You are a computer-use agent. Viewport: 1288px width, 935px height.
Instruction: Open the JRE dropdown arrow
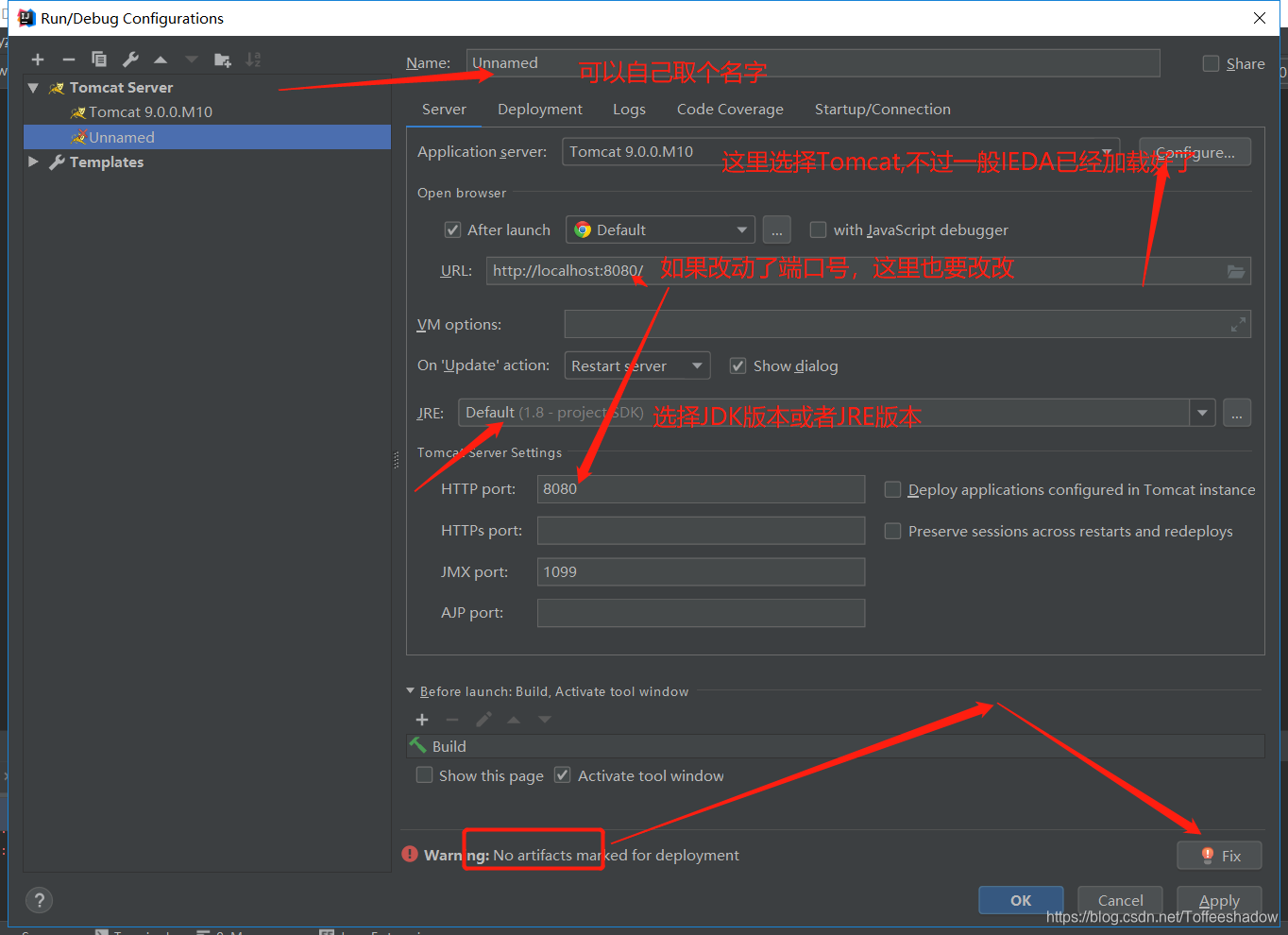click(1202, 413)
